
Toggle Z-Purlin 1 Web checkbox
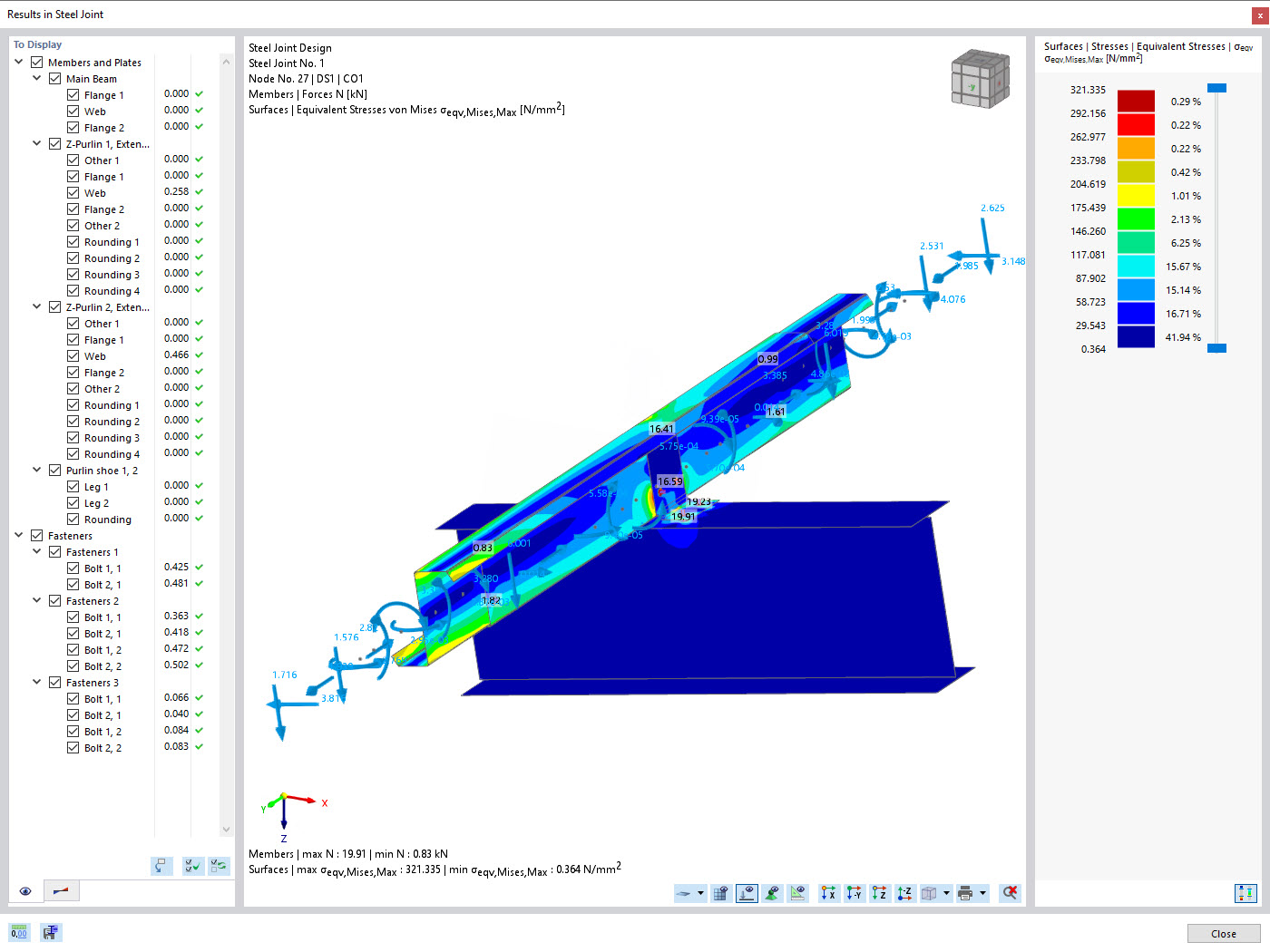73,193
